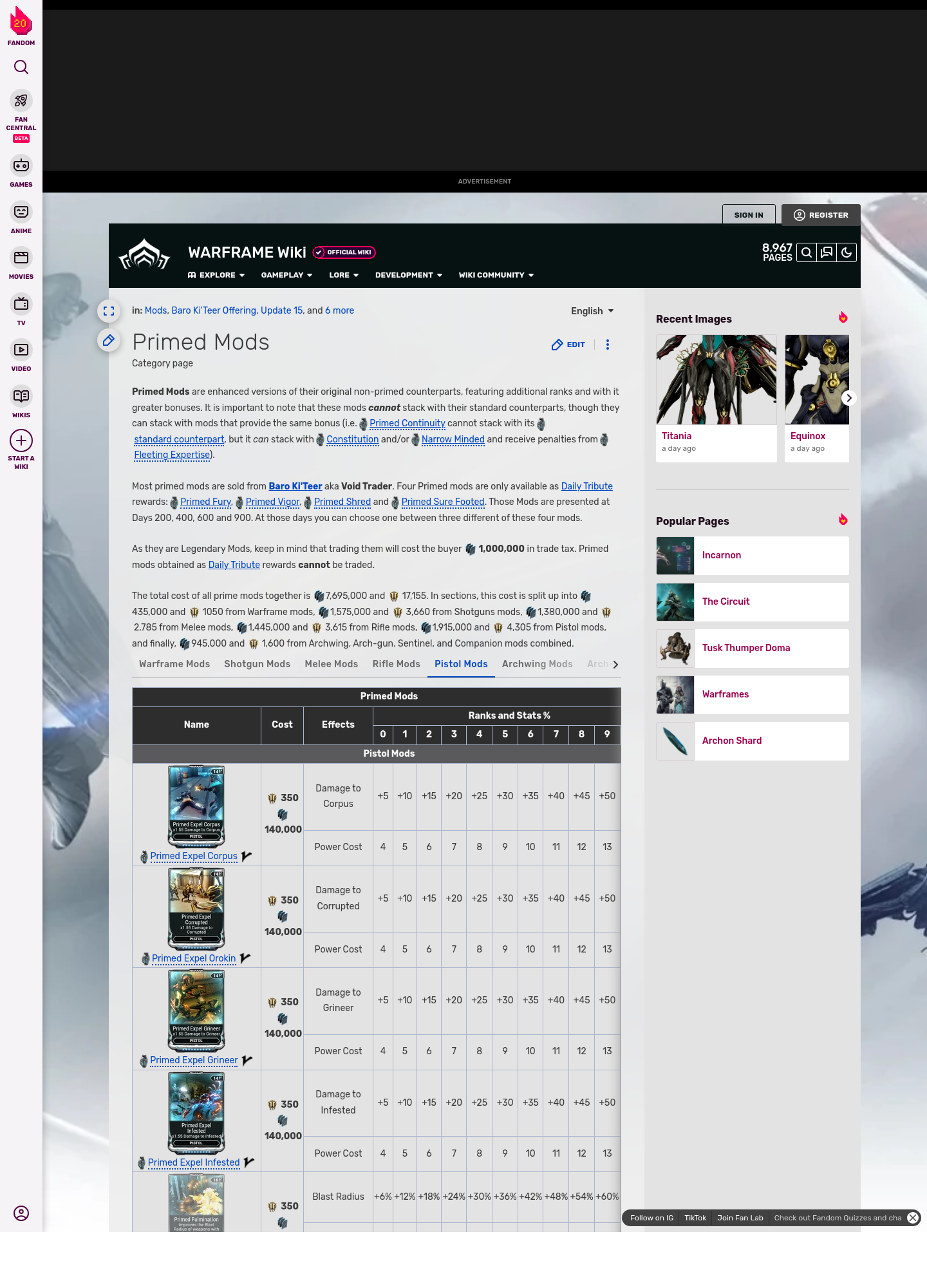Open the Update 15 category link
The width and height of the screenshot is (927, 1288).
click(282, 310)
